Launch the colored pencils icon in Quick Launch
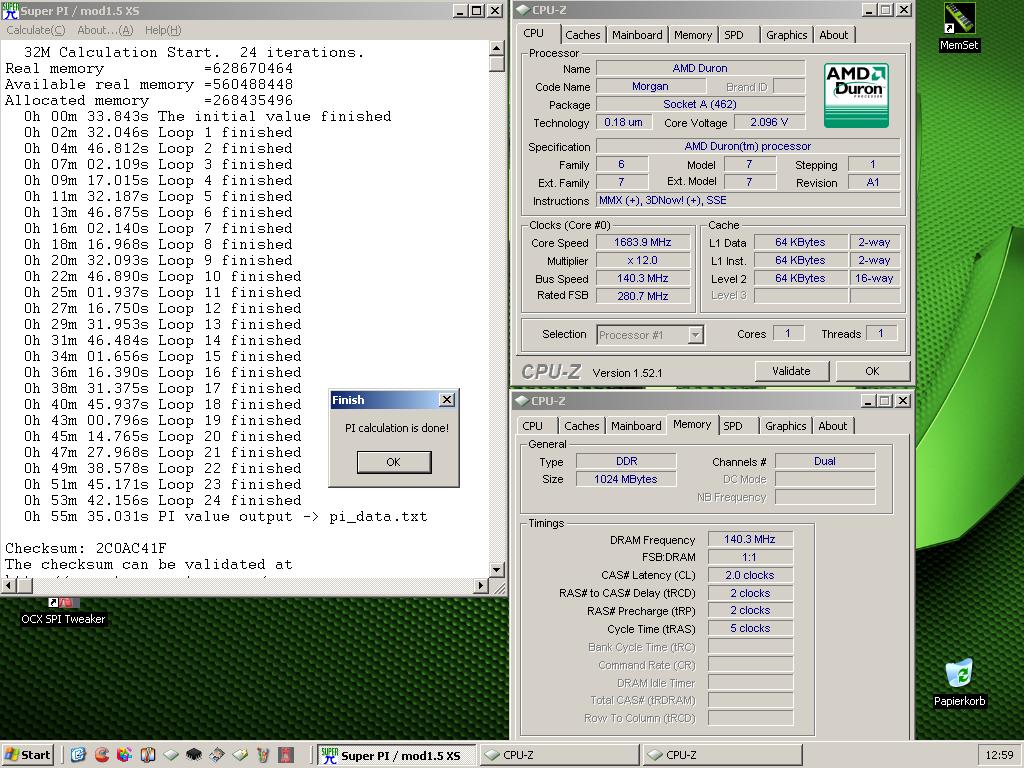The width and height of the screenshot is (1024, 768). (x=263, y=755)
